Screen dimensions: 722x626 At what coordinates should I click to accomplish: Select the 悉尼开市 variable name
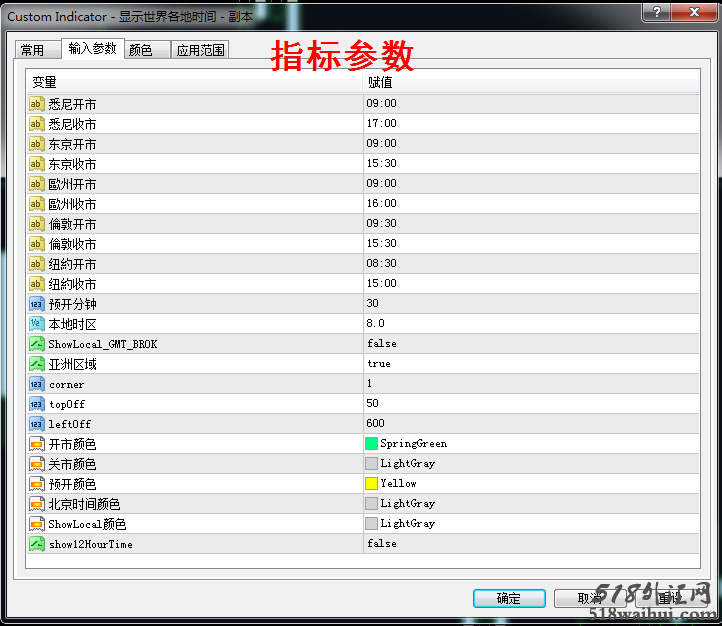pyautogui.click(x=72, y=104)
